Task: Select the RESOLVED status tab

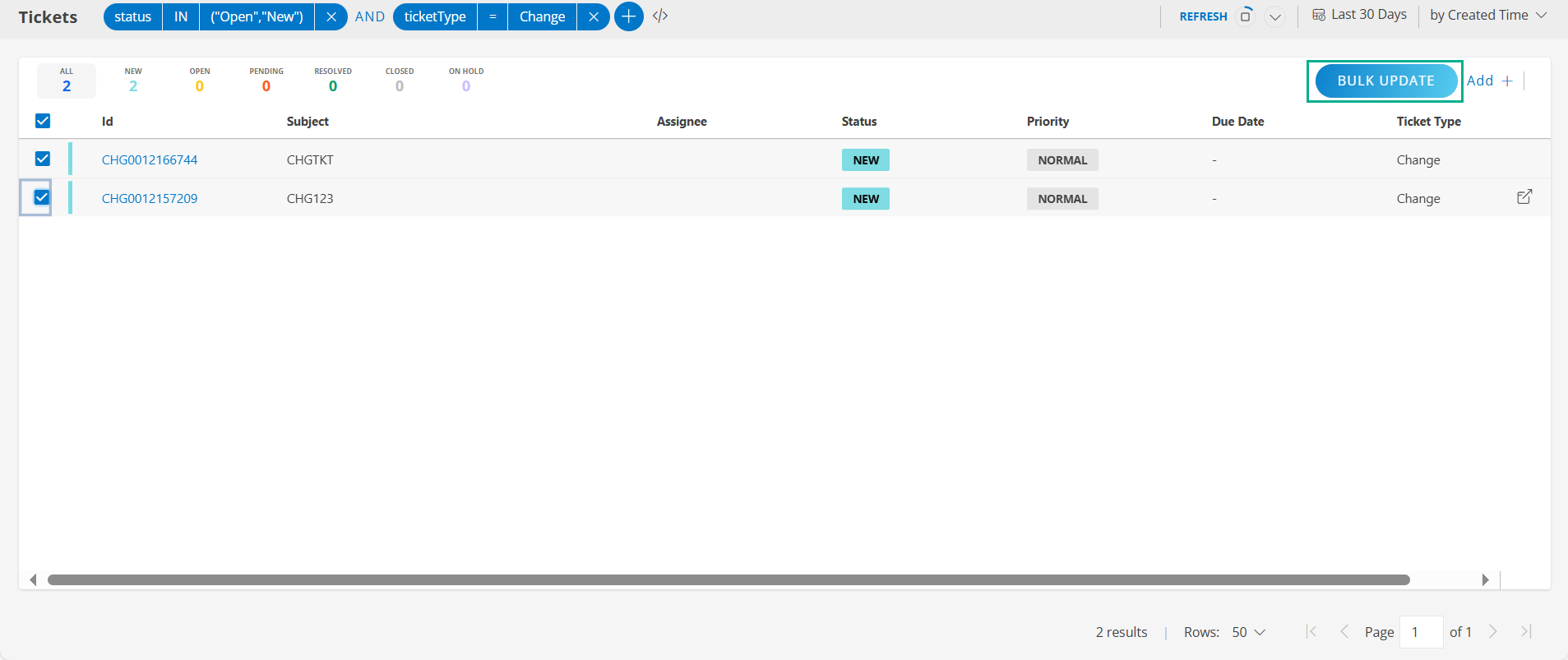Action: click(333, 81)
